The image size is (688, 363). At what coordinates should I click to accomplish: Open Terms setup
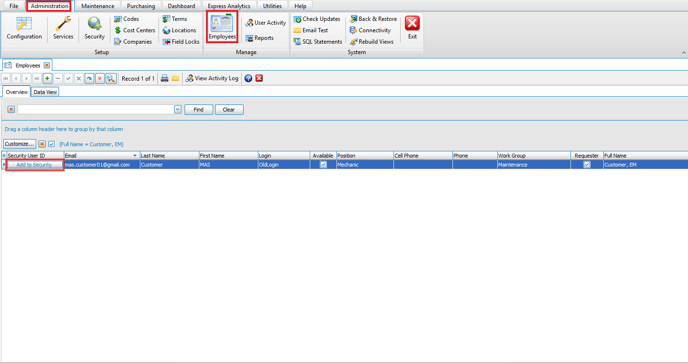[x=175, y=19]
